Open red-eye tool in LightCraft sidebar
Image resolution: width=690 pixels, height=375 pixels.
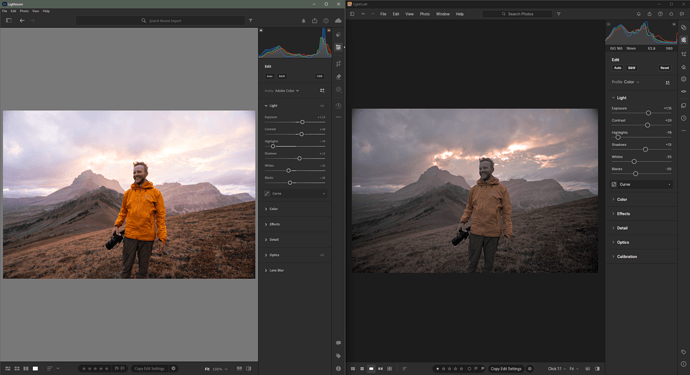[683, 92]
